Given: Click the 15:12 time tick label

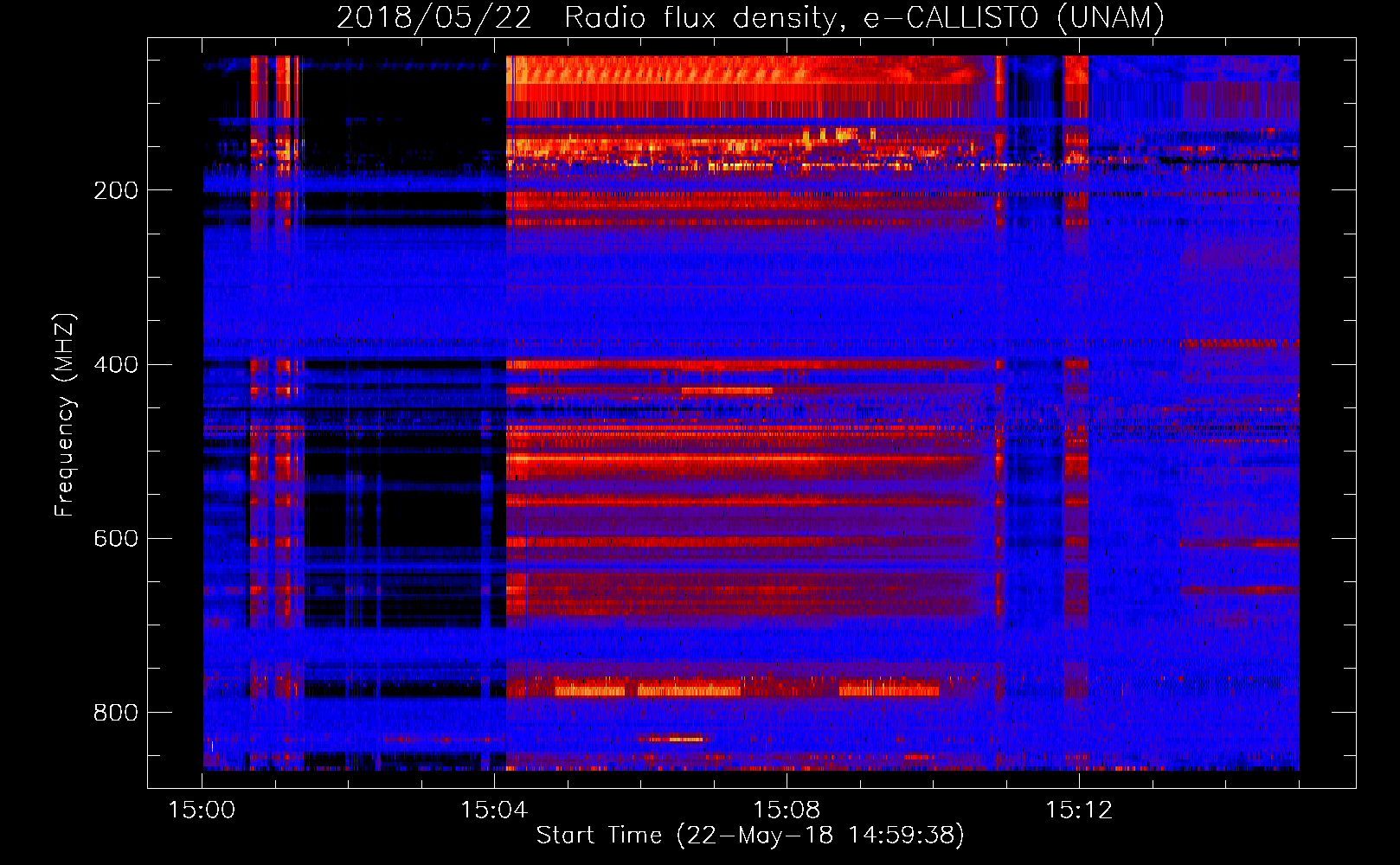Looking at the screenshot, I should [x=1079, y=811].
